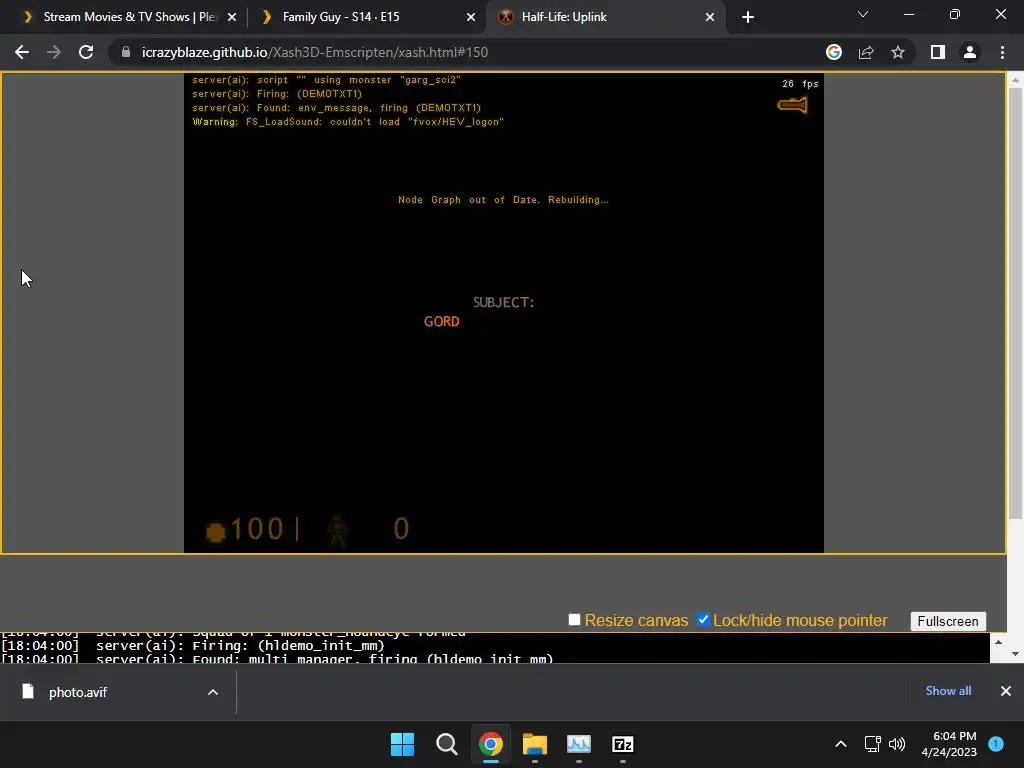Show hidden system tray icons
The image size is (1024, 768).
(x=841, y=744)
